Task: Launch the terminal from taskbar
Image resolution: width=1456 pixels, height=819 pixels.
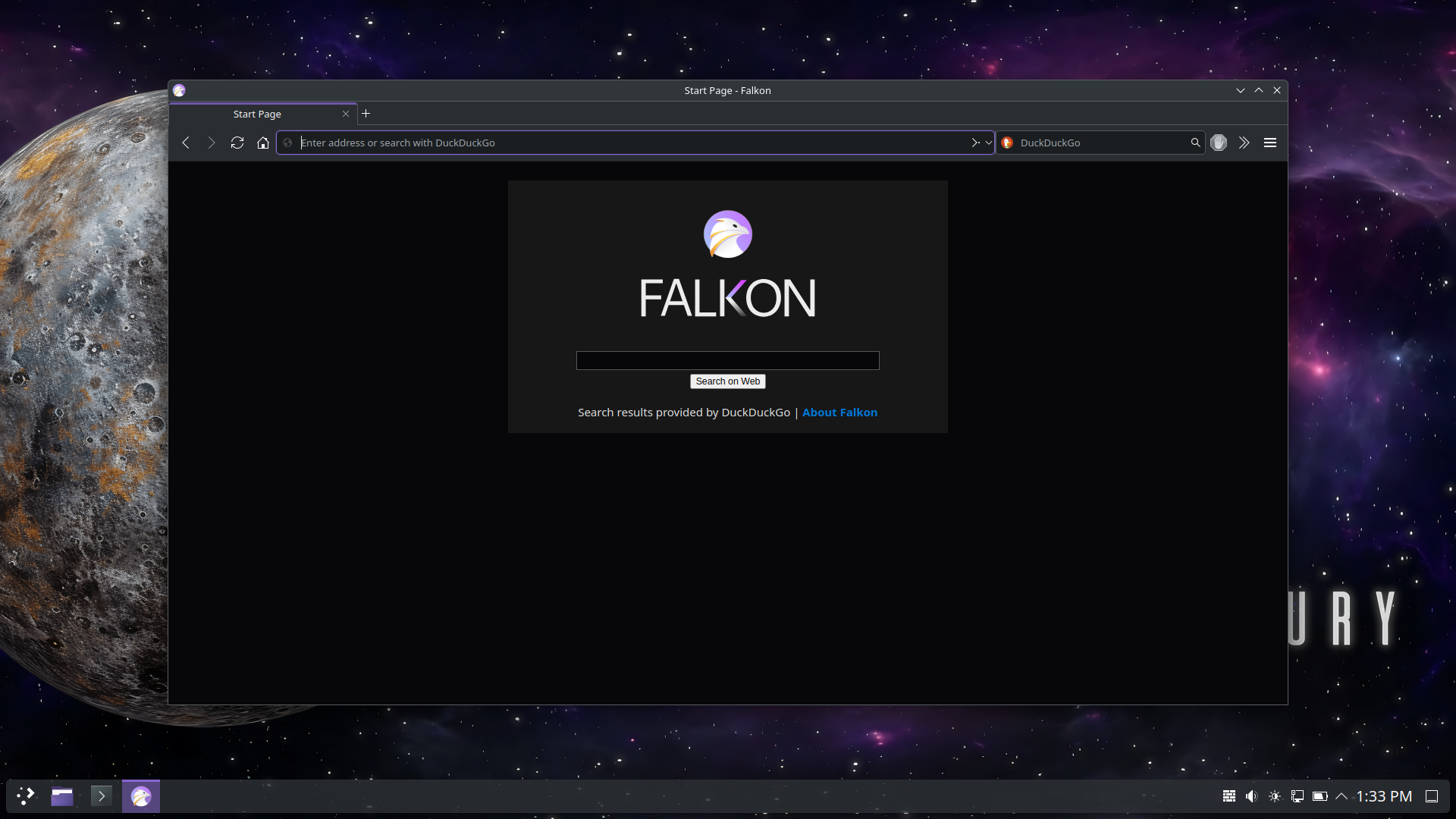Action: [x=102, y=796]
